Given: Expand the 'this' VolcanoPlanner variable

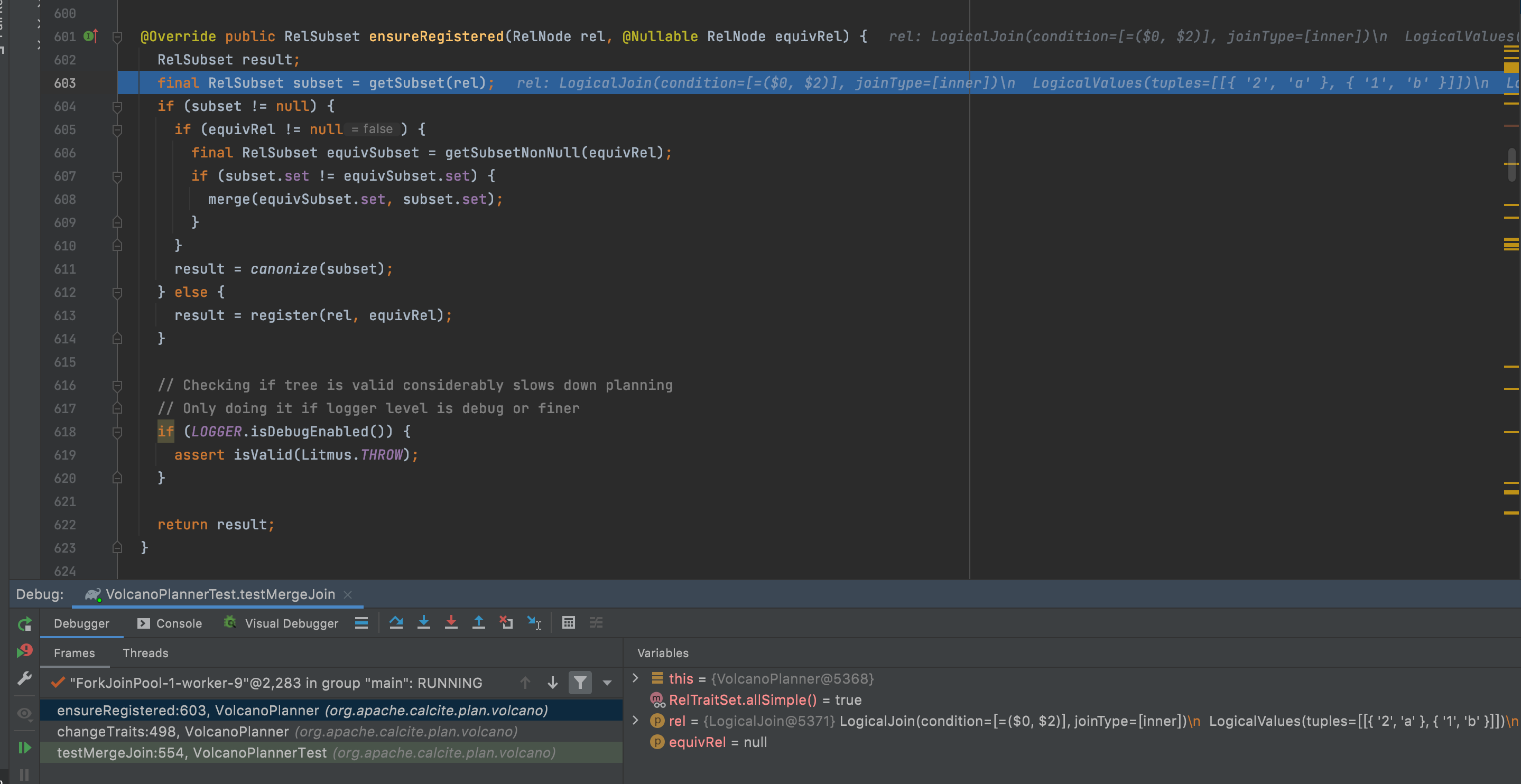Looking at the screenshot, I should pos(635,678).
